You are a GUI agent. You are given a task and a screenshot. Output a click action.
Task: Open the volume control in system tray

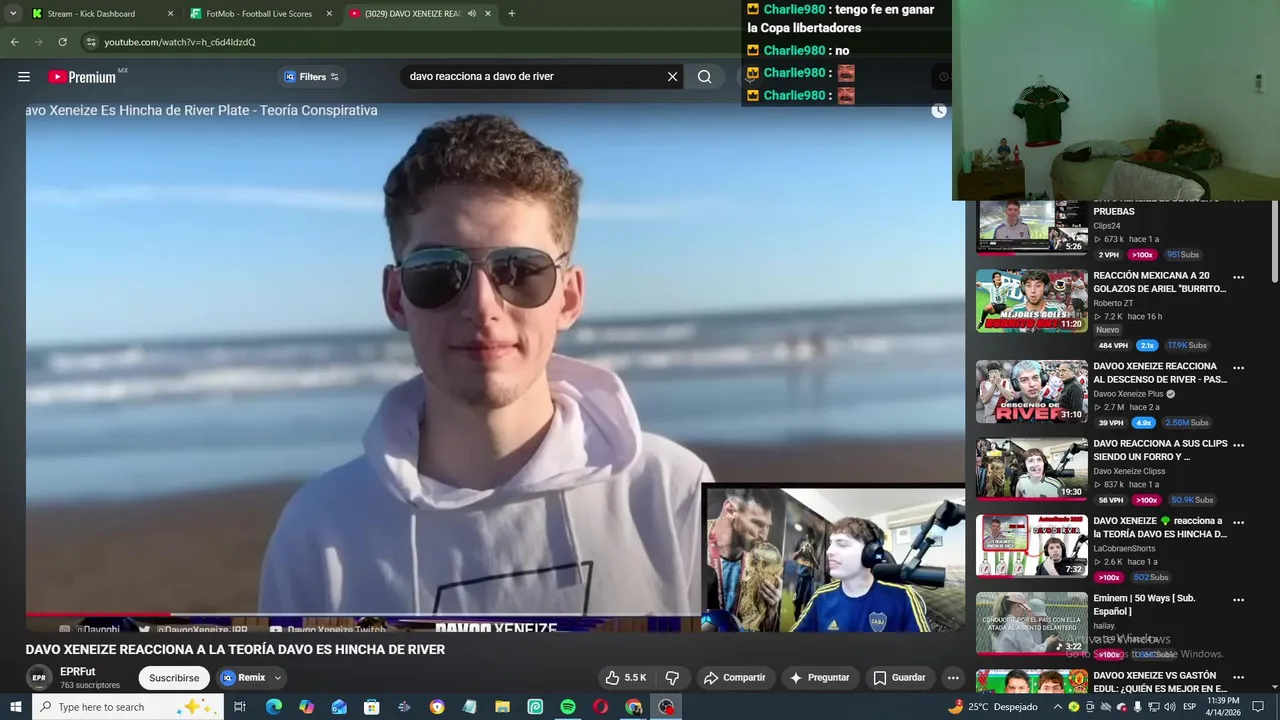tap(1170, 707)
